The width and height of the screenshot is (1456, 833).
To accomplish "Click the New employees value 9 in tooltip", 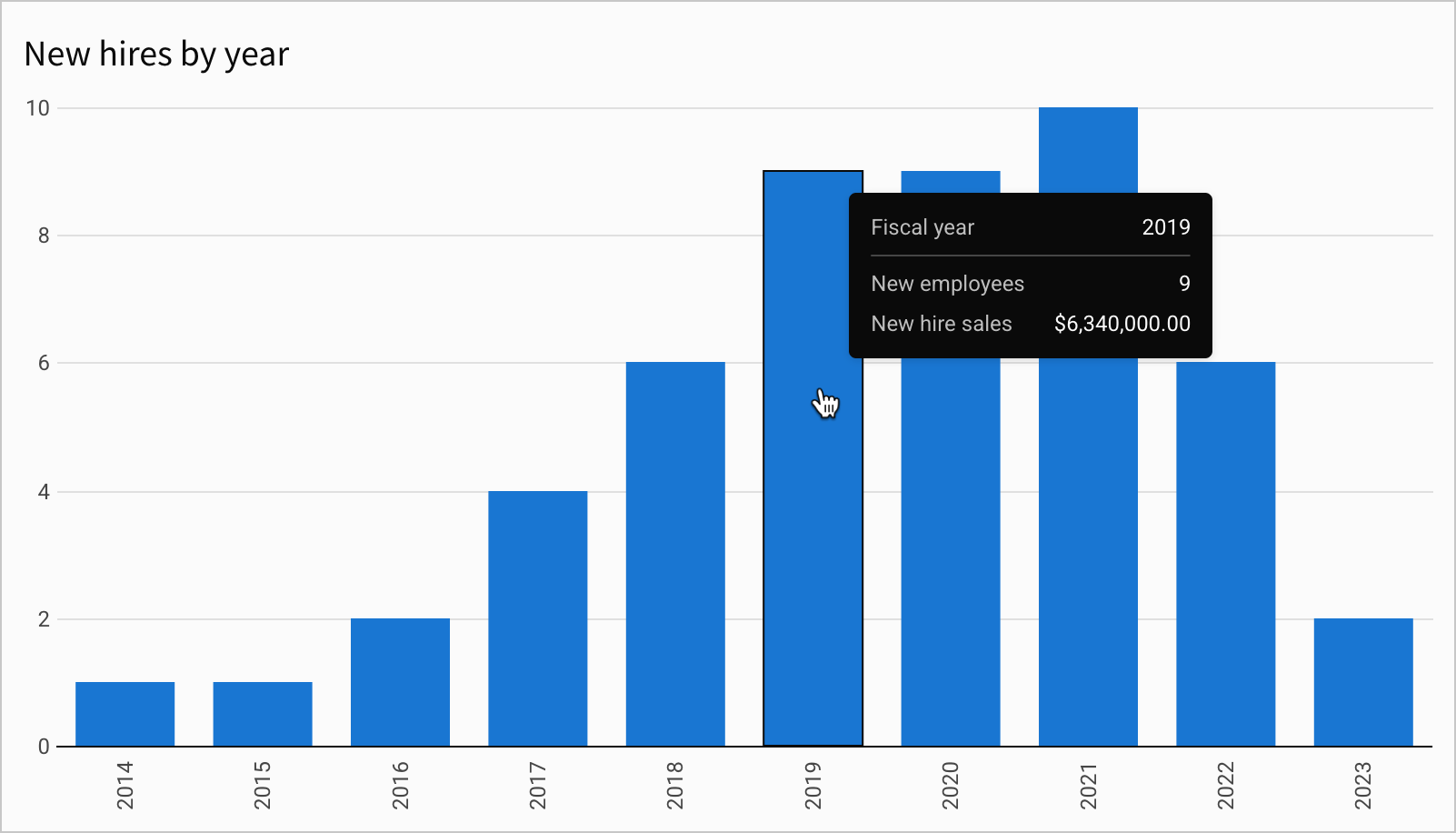I will pos(1183,284).
